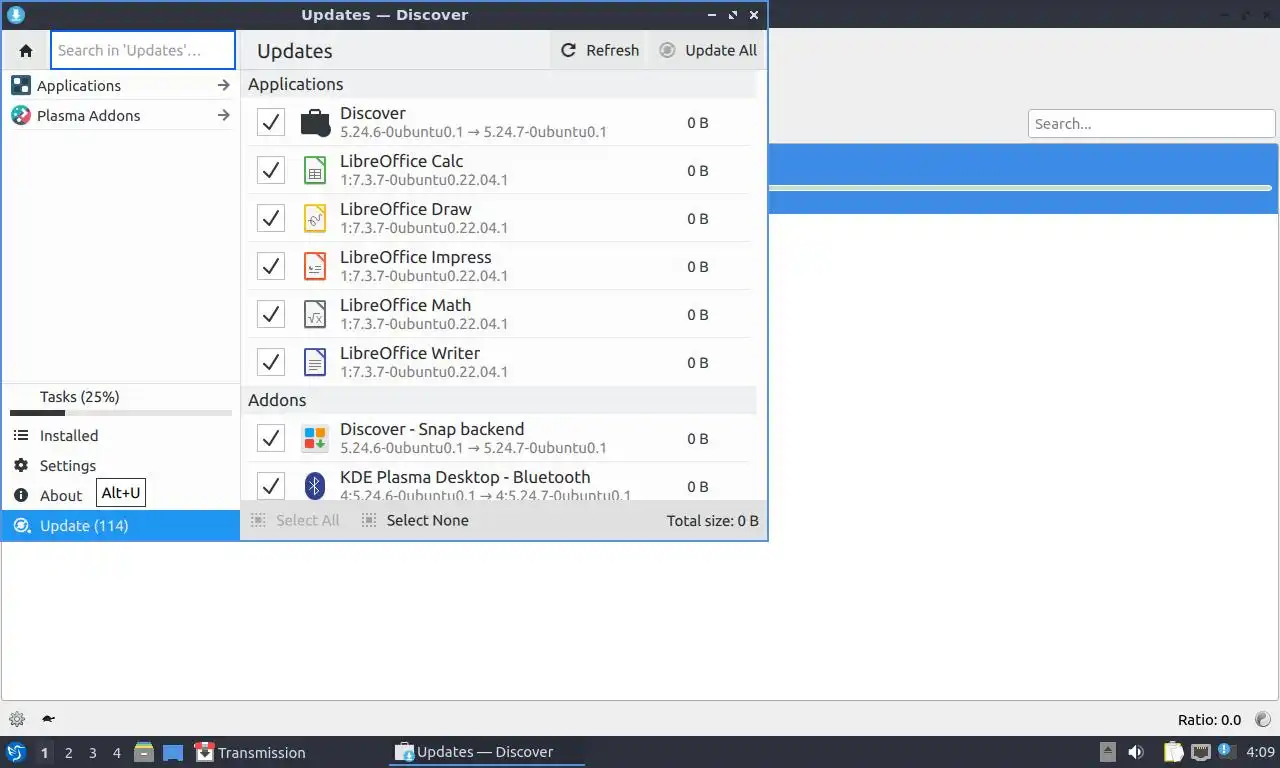This screenshot has width=1280, height=768.
Task: Open the Settings page in Discover
Action: pyautogui.click(x=121, y=465)
